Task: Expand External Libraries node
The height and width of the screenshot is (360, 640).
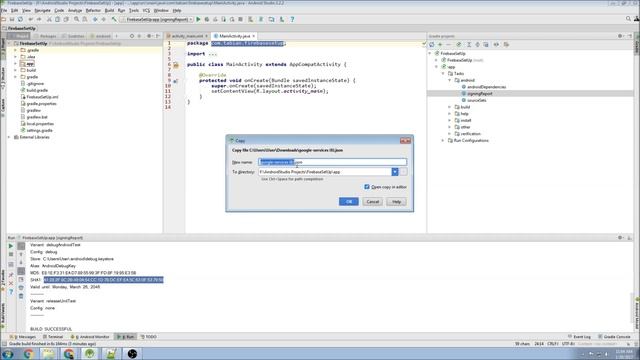Action: 9,137
